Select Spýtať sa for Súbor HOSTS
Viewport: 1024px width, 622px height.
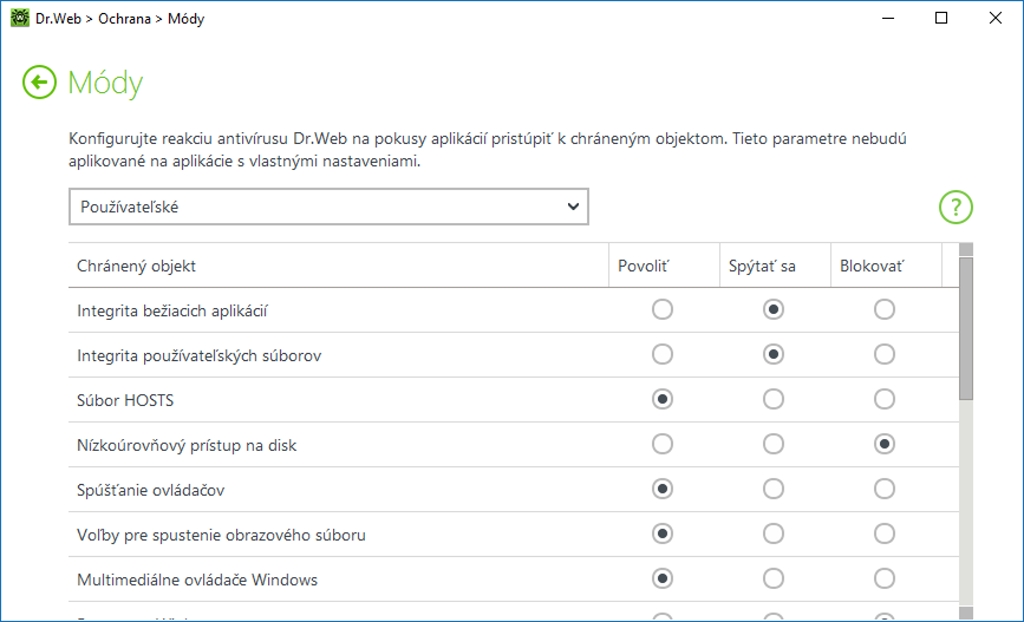[x=773, y=400]
